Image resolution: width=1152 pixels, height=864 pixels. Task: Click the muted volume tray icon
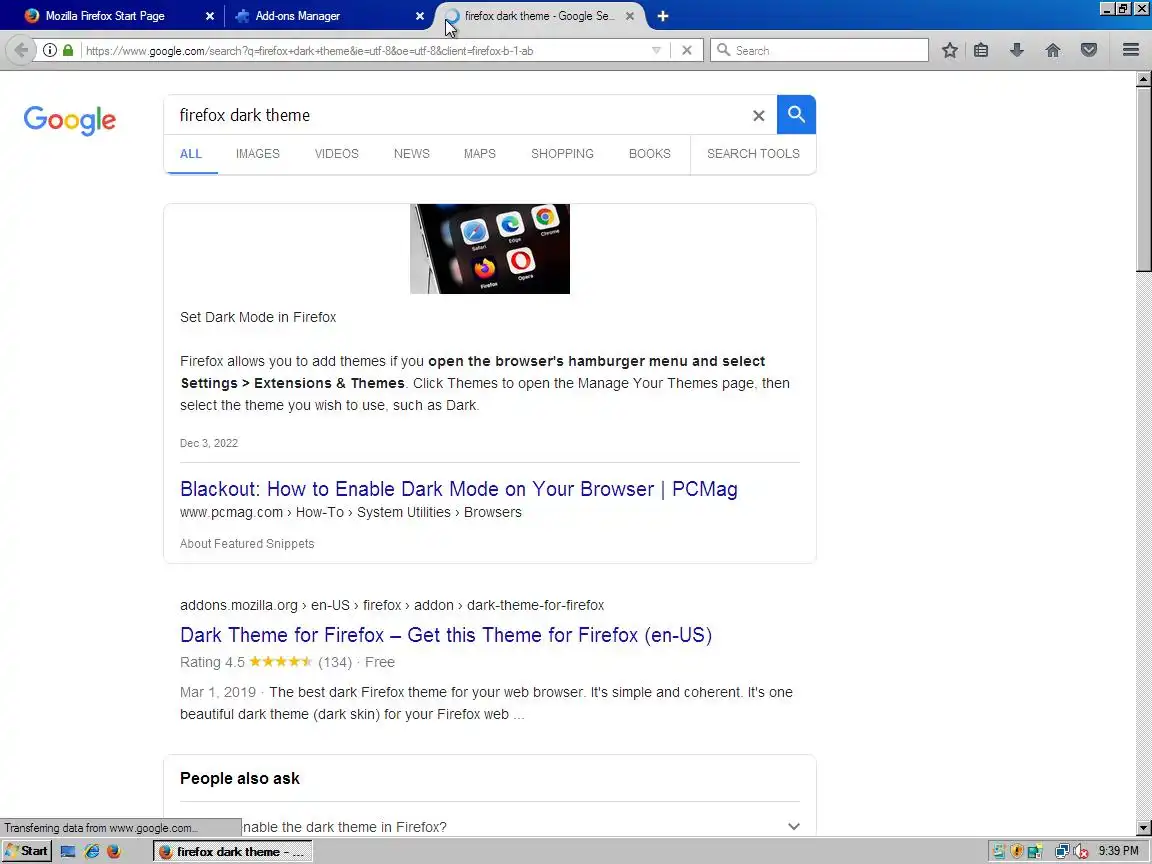click(1081, 852)
